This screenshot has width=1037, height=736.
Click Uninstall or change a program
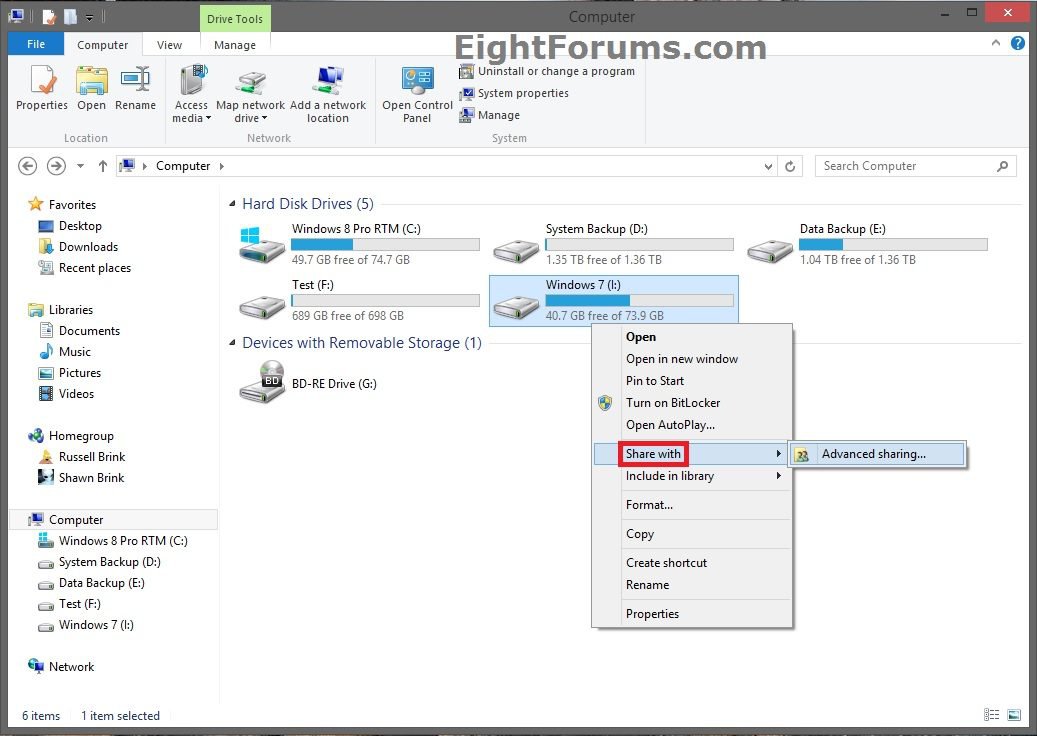(x=547, y=71)
